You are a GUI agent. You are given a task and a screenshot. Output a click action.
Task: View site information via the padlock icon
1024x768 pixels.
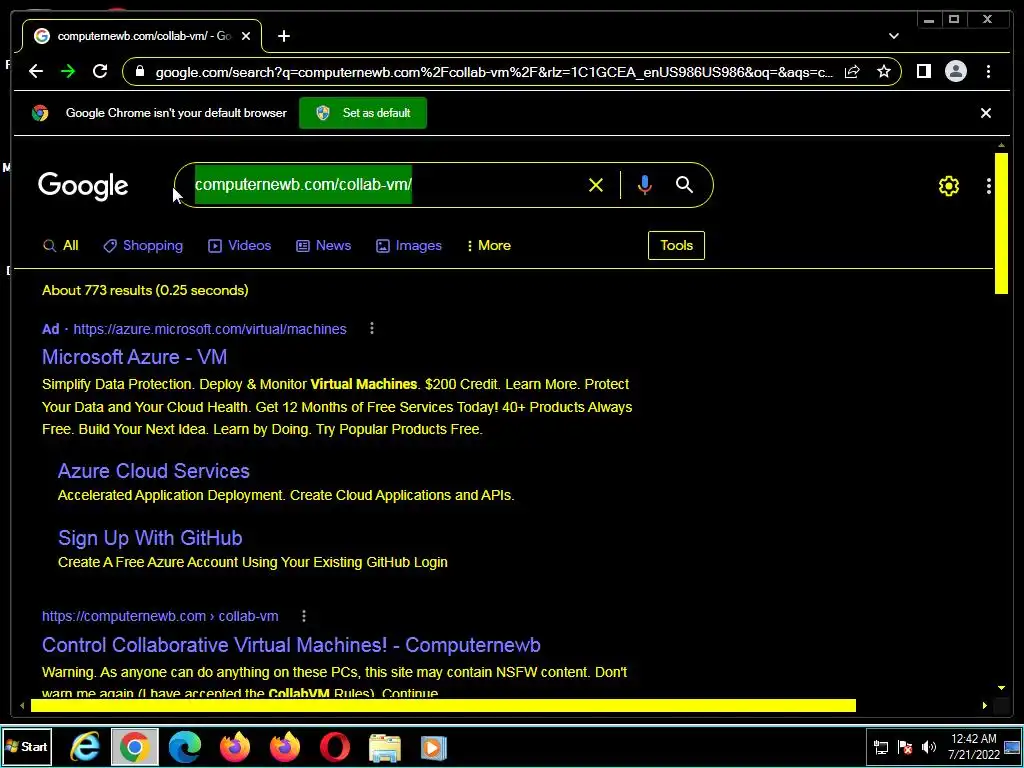139,71
